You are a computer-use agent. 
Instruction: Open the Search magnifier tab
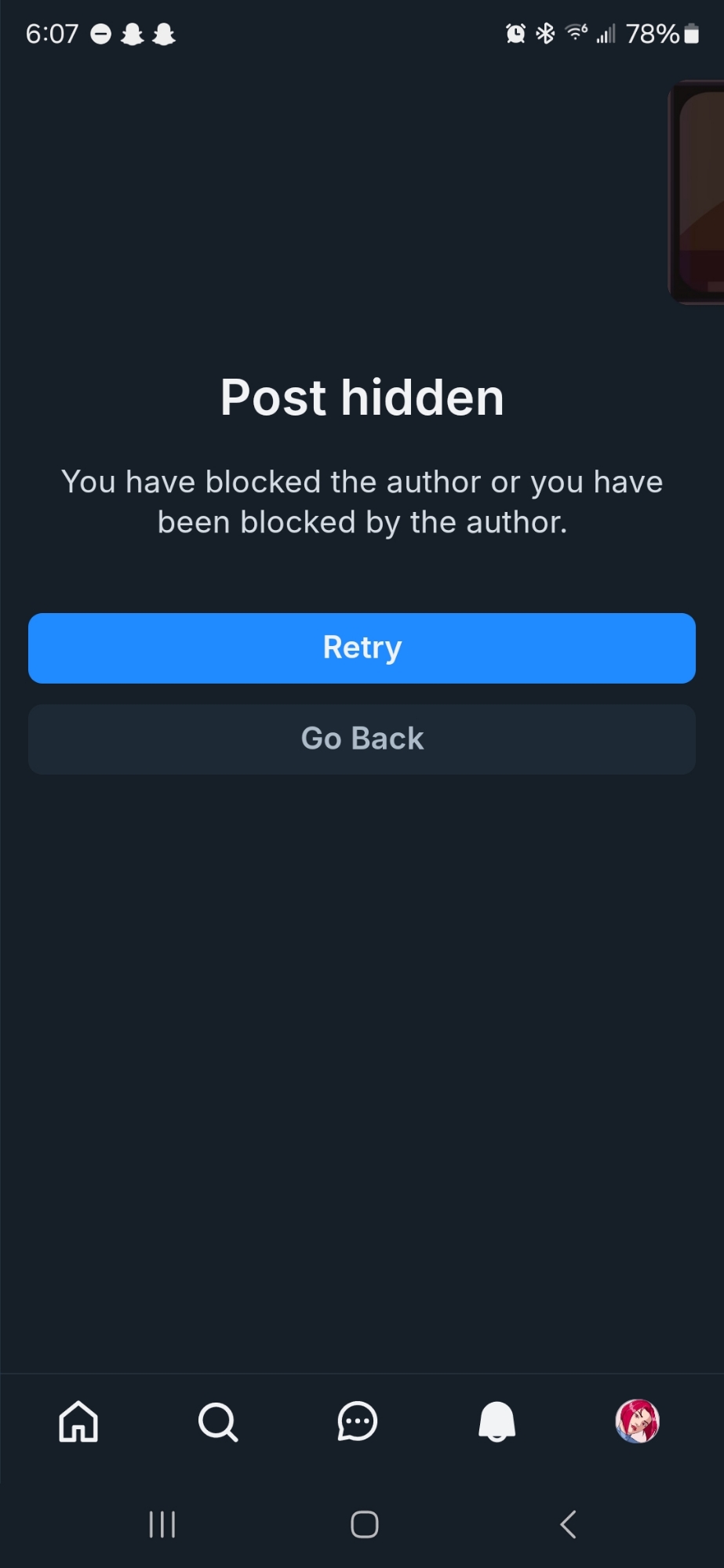218,1421
